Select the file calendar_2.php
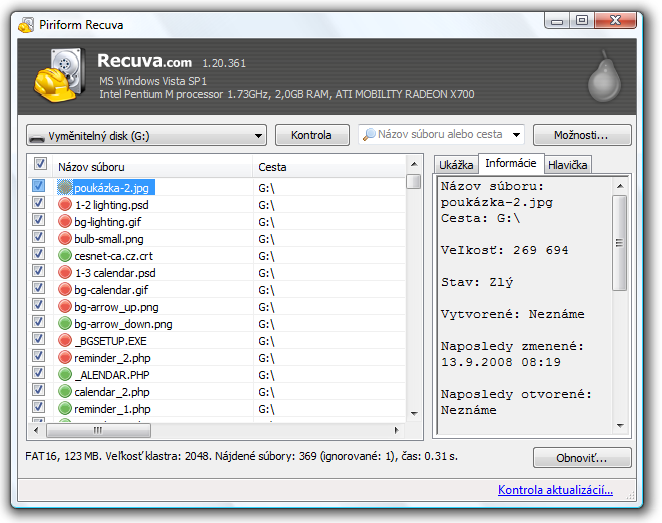662x523 pixels. (112, 392)
